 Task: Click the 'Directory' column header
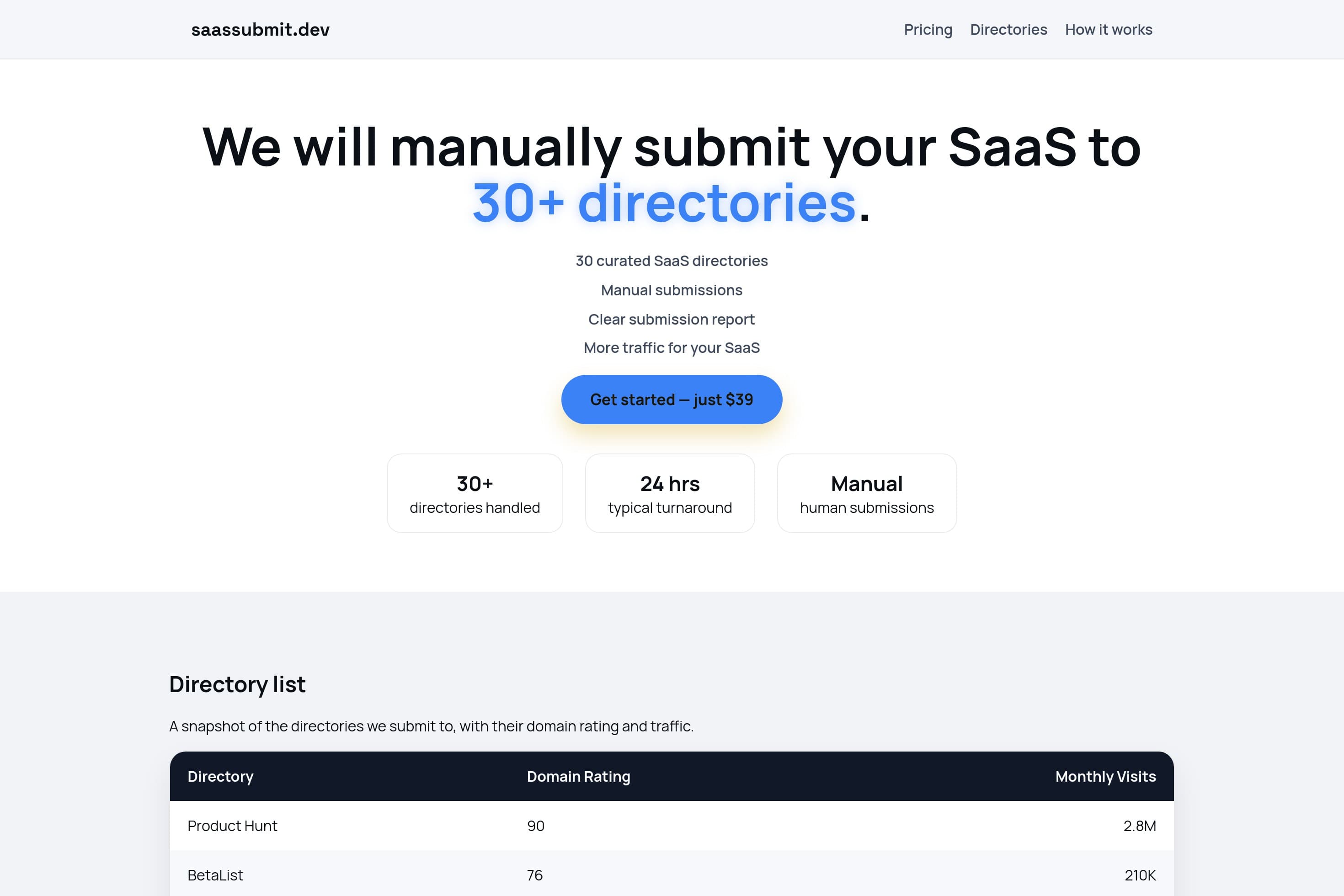[x=220, y=777]
